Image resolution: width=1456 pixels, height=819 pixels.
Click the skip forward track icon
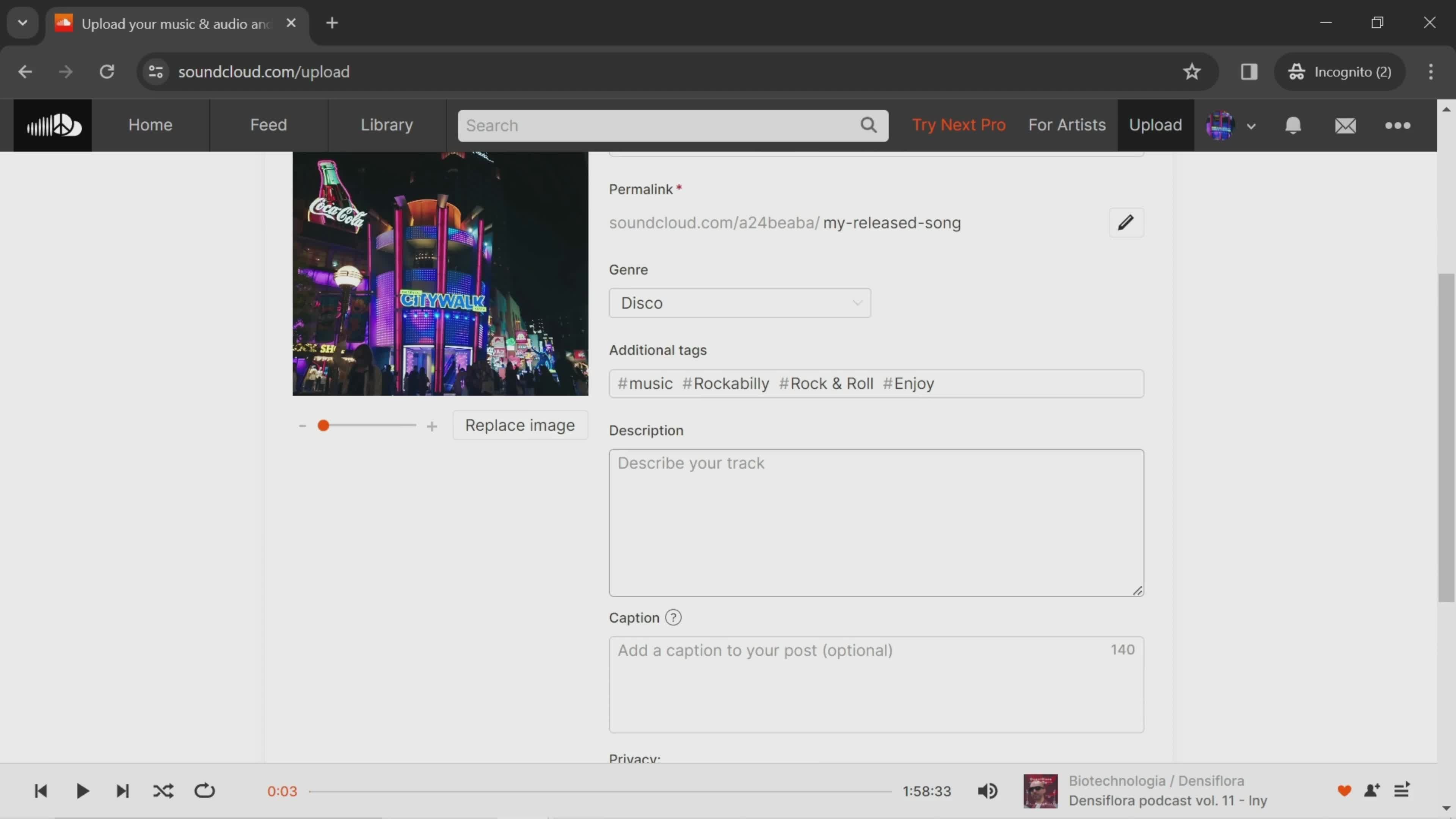pos(122,791)
